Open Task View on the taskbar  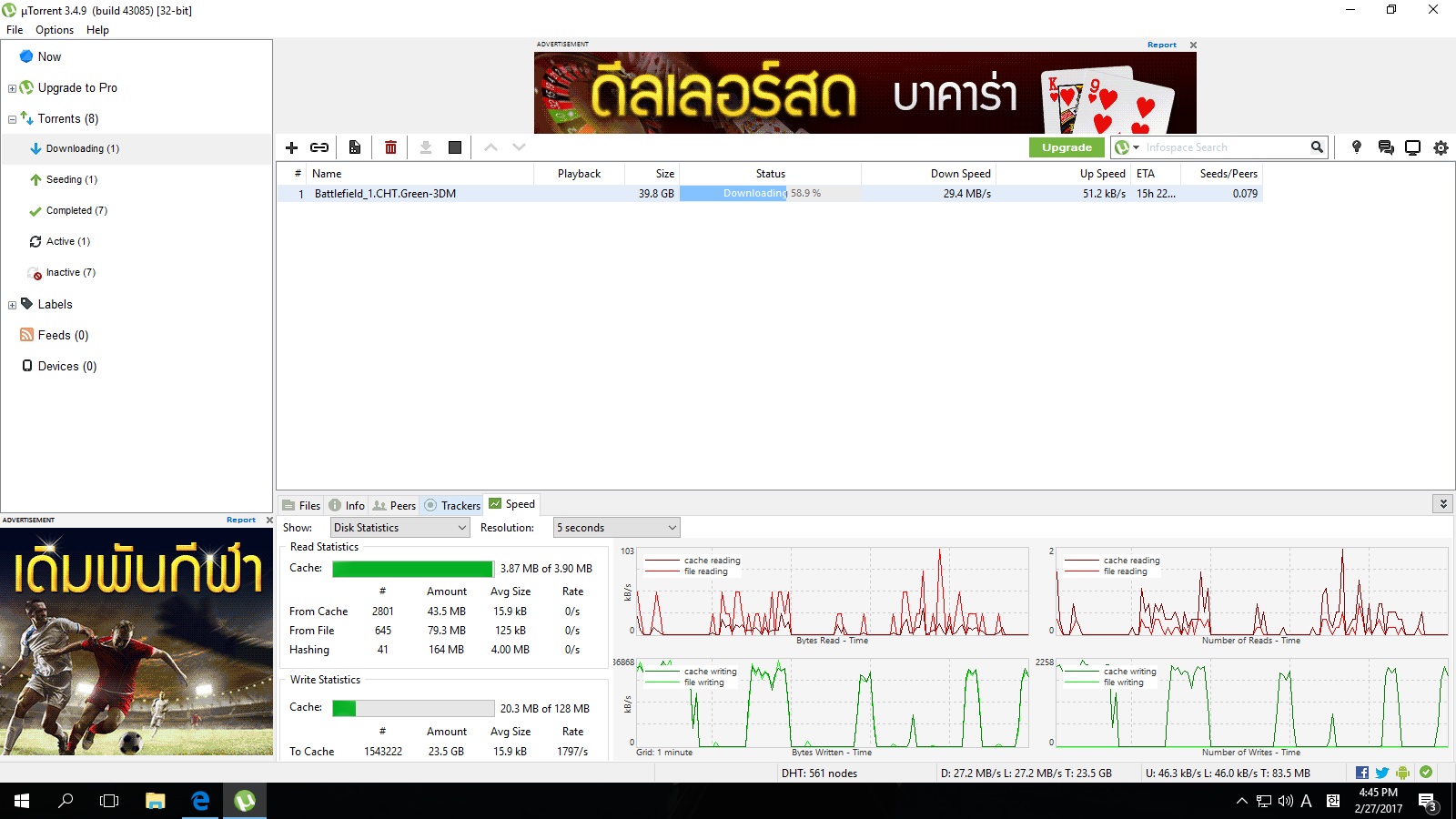pos(109,801)
